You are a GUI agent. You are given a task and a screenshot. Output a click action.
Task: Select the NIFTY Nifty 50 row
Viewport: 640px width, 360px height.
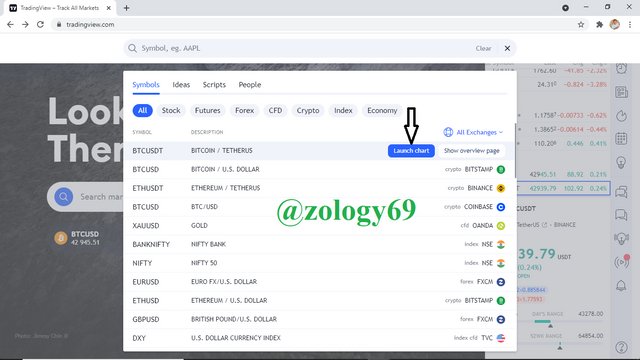pos(319,263)
